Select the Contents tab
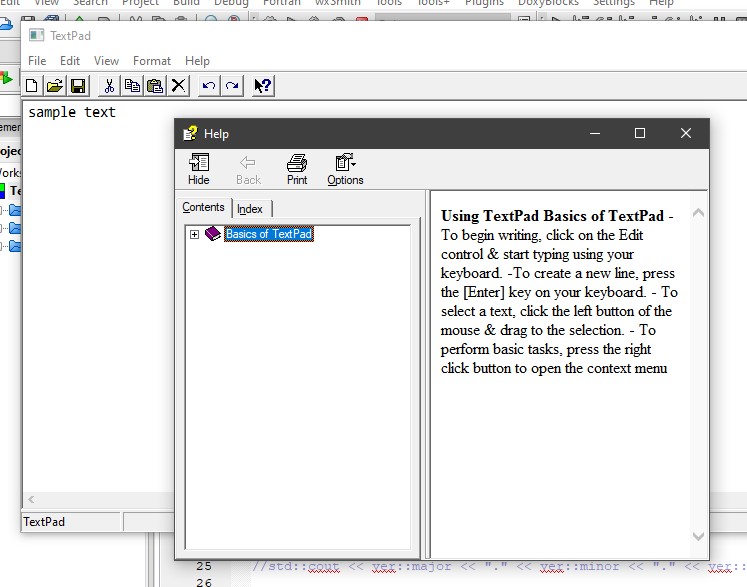The image size is (747, 587). [203, 207]
